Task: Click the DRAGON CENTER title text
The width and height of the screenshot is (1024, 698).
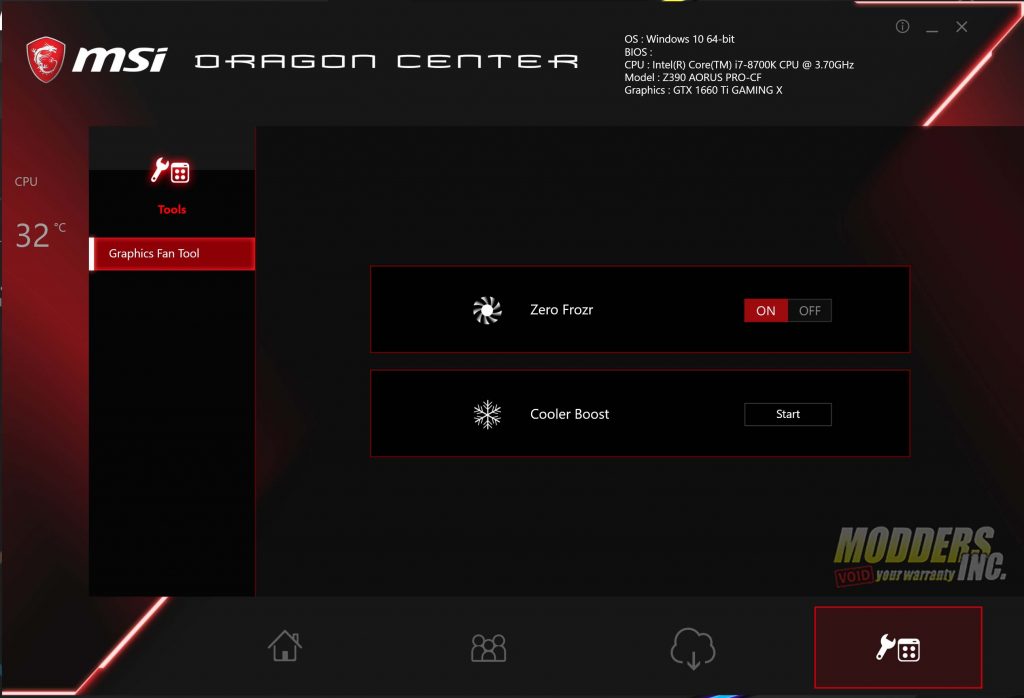Action: tap(387, 61)
